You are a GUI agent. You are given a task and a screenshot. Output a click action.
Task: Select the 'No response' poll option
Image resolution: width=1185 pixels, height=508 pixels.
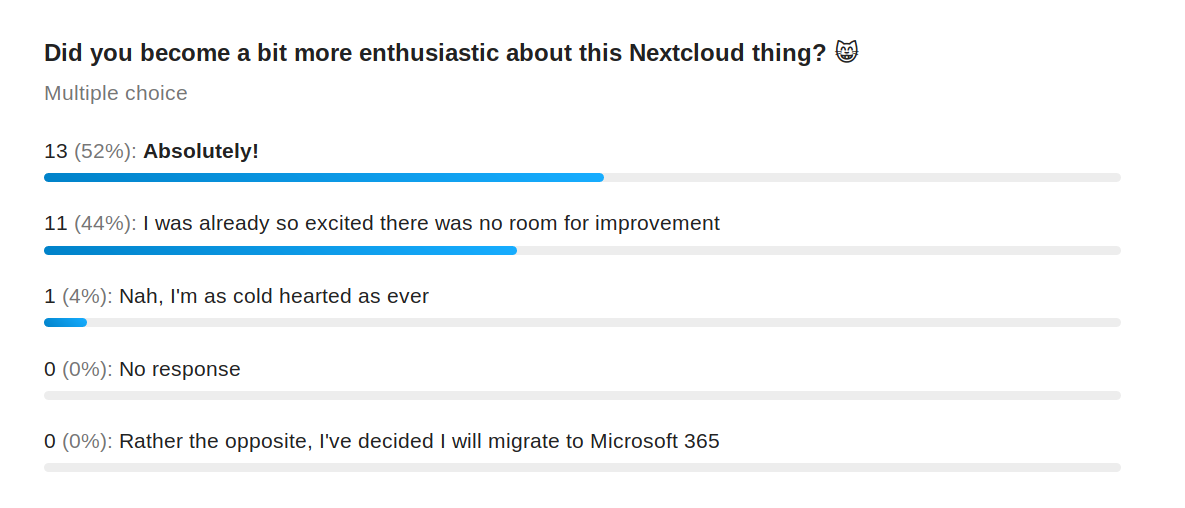pyautogui.click(x=180, y=369)
